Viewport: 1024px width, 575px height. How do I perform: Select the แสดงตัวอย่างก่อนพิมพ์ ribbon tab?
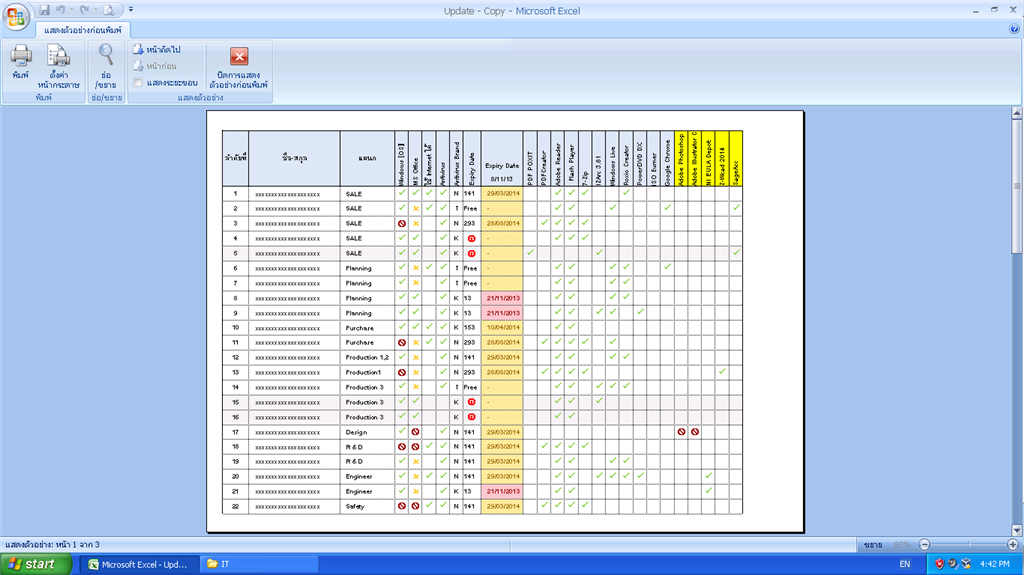click(x=83, y=30)
